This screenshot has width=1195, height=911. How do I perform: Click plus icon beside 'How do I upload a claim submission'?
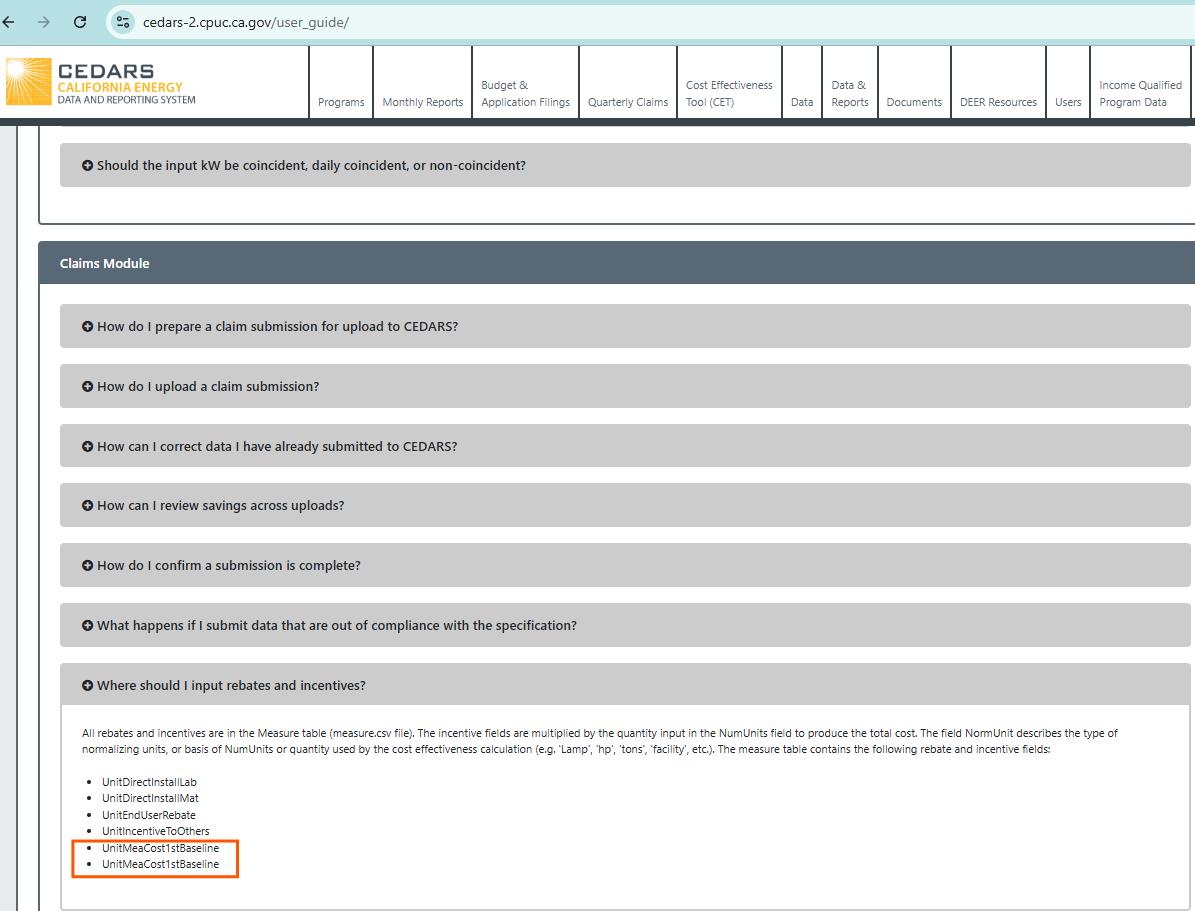click(x=88, y=387)
